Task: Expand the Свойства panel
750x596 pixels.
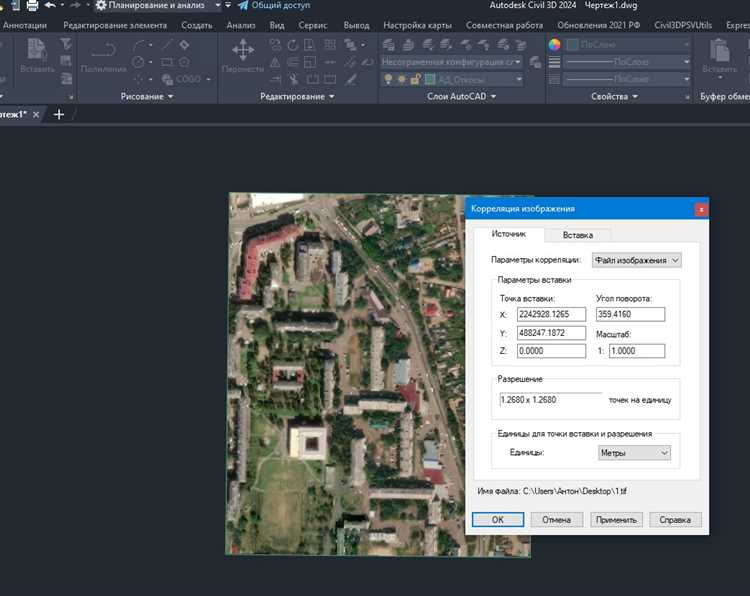Action: pos(614,97)
